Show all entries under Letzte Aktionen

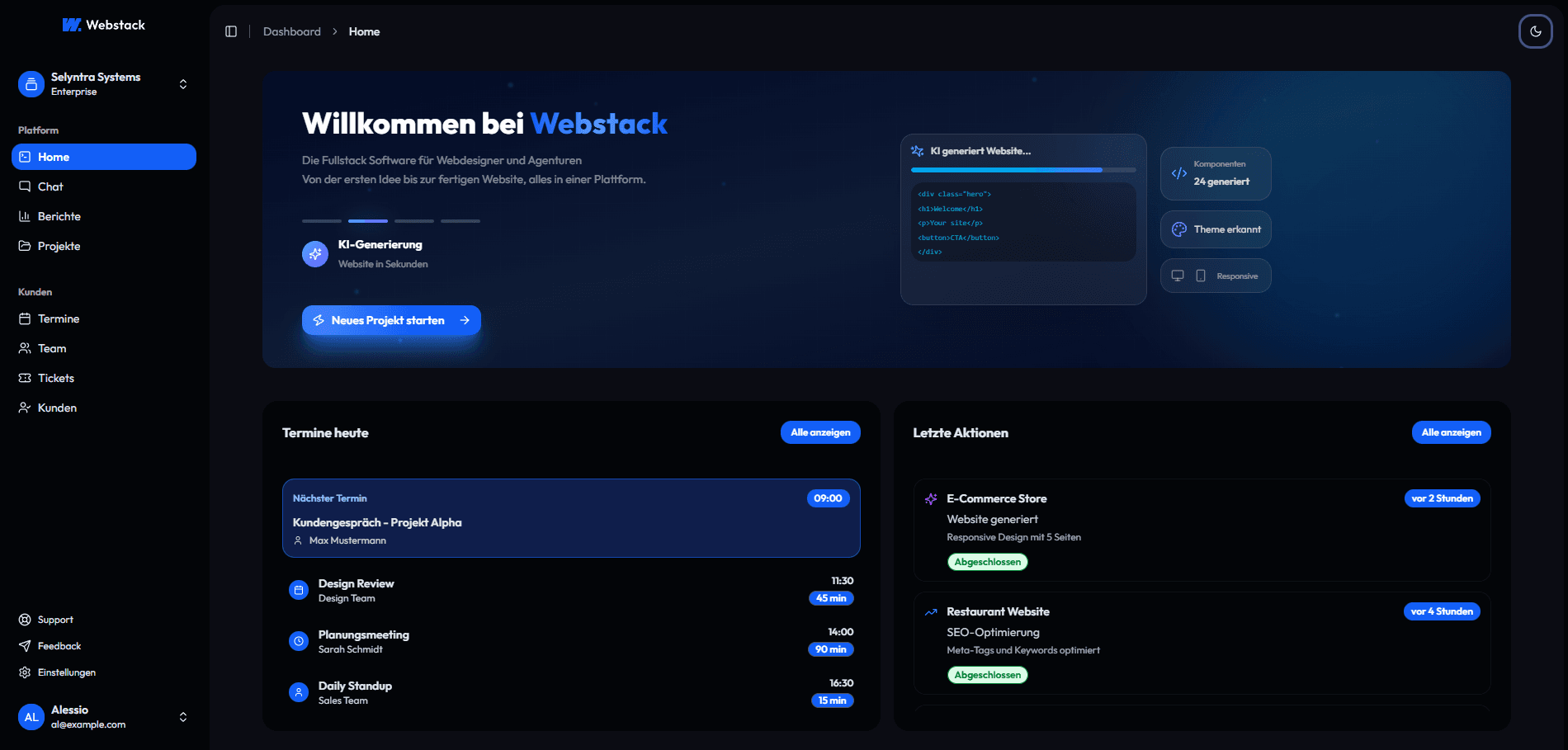coord(1451,432)
